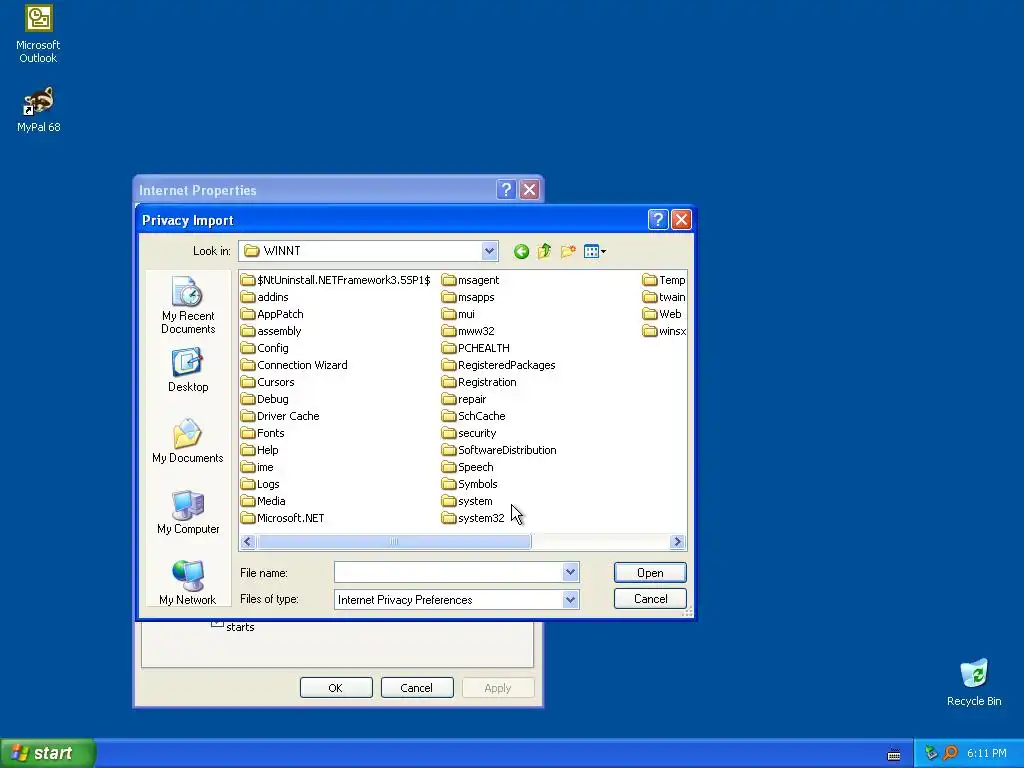Viewport: 1024px width, 768px height.
Task: Select the Media folder
Action: 263,501
